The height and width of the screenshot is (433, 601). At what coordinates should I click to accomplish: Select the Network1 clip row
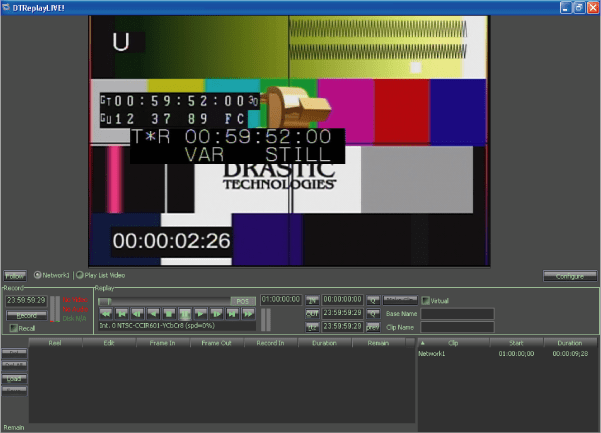click(507, 354)
